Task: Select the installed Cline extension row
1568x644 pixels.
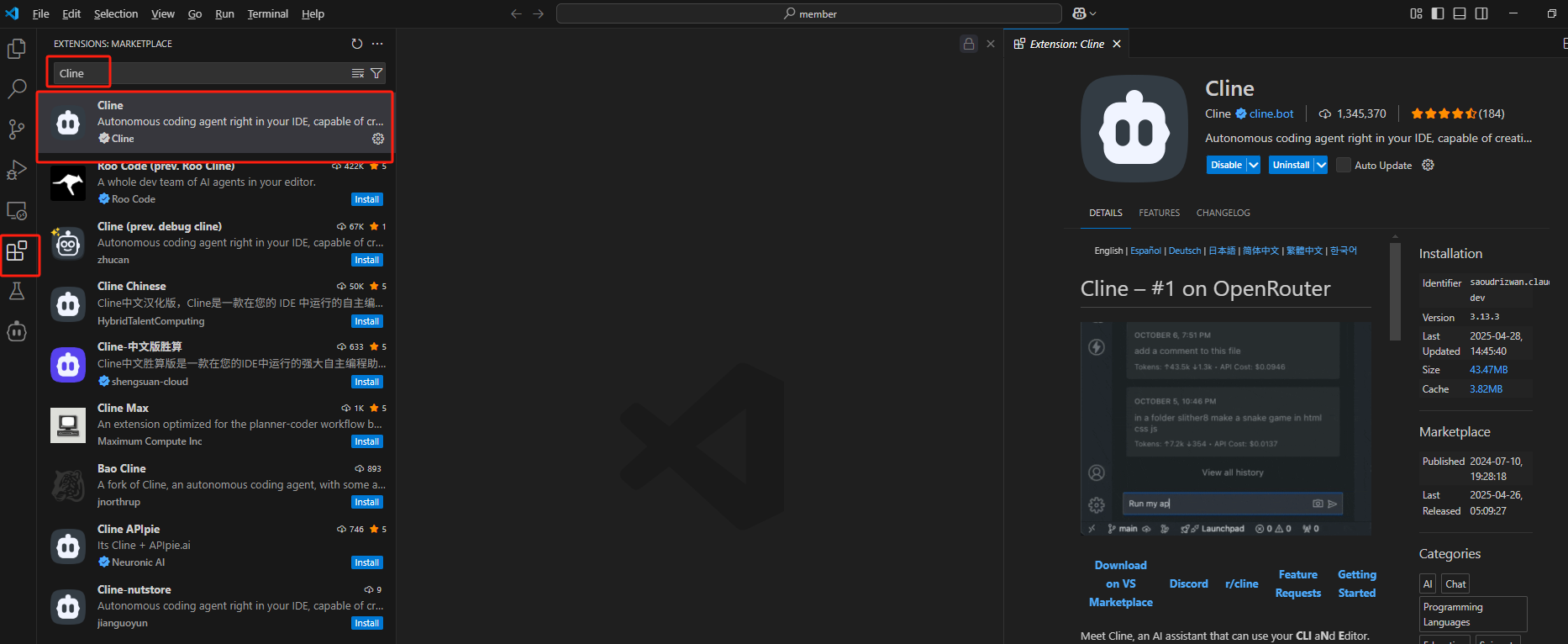Action: [215, 123]
